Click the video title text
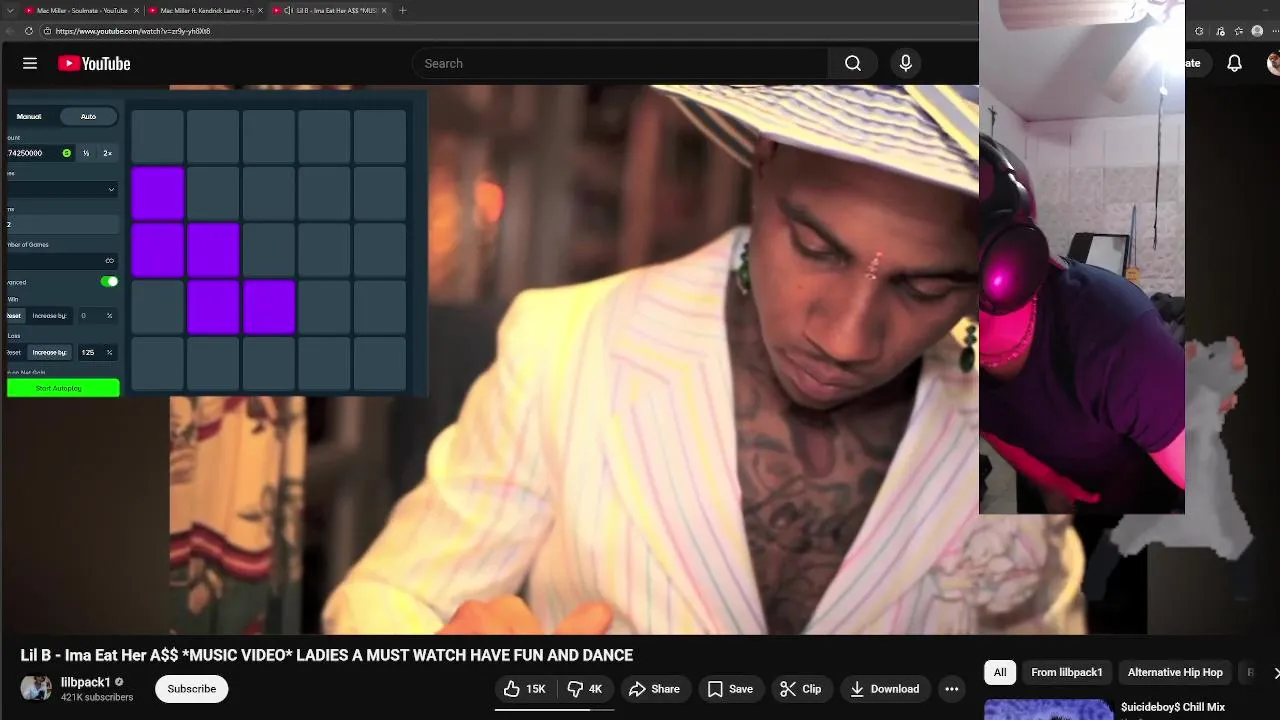Viewport: 1280px width, 720px height. coord(327,656)
